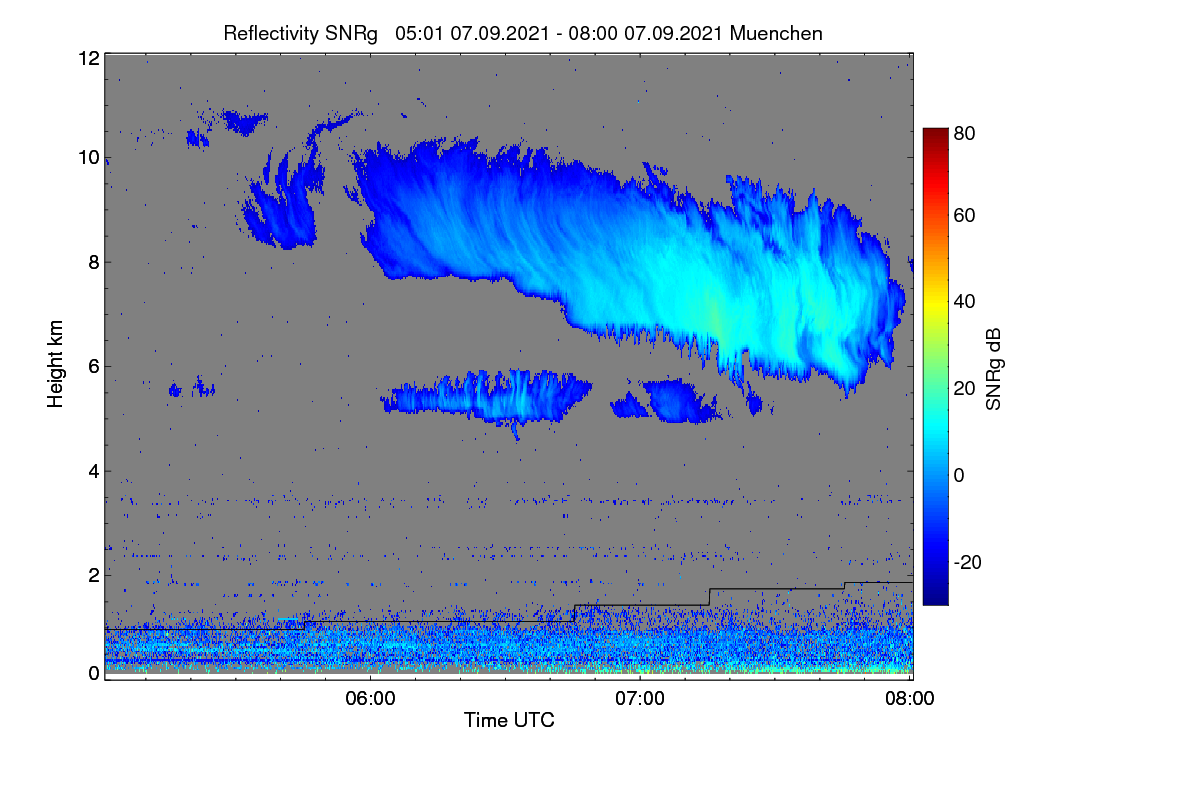Click the yellow band of the colorbar
The image size is (1200, 800).
tap(934, 305)
